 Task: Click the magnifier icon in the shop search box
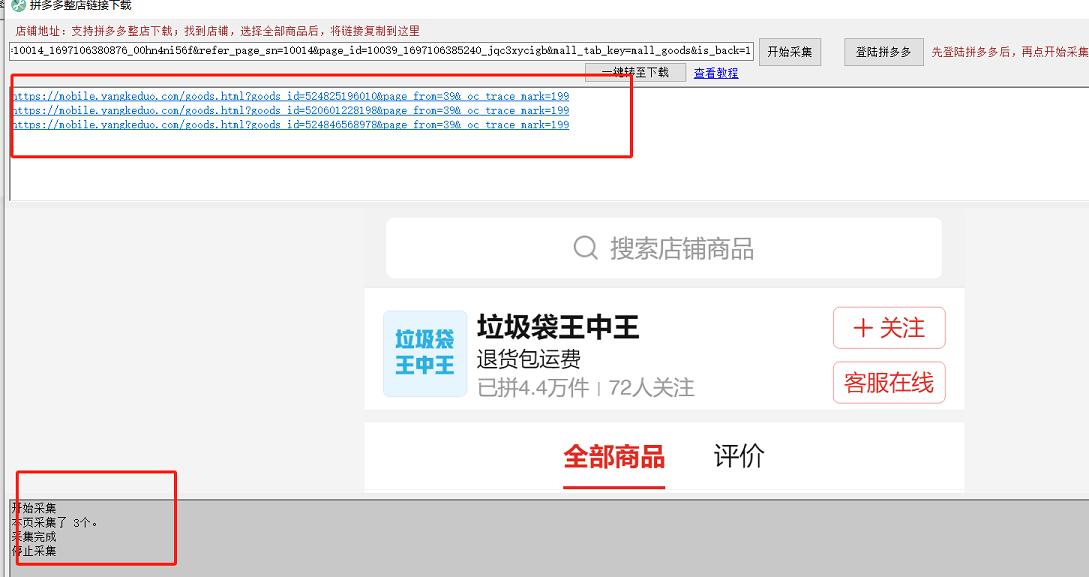[x=585, y=247]
